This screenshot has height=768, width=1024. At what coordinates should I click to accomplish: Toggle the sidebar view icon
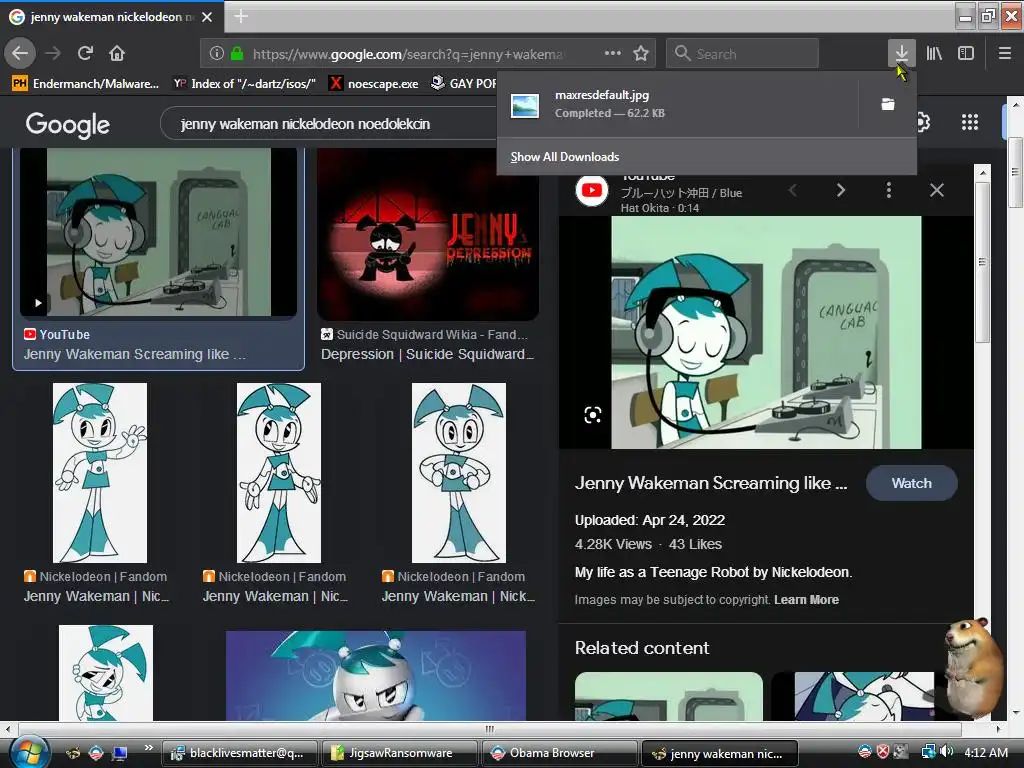point(966,53)
